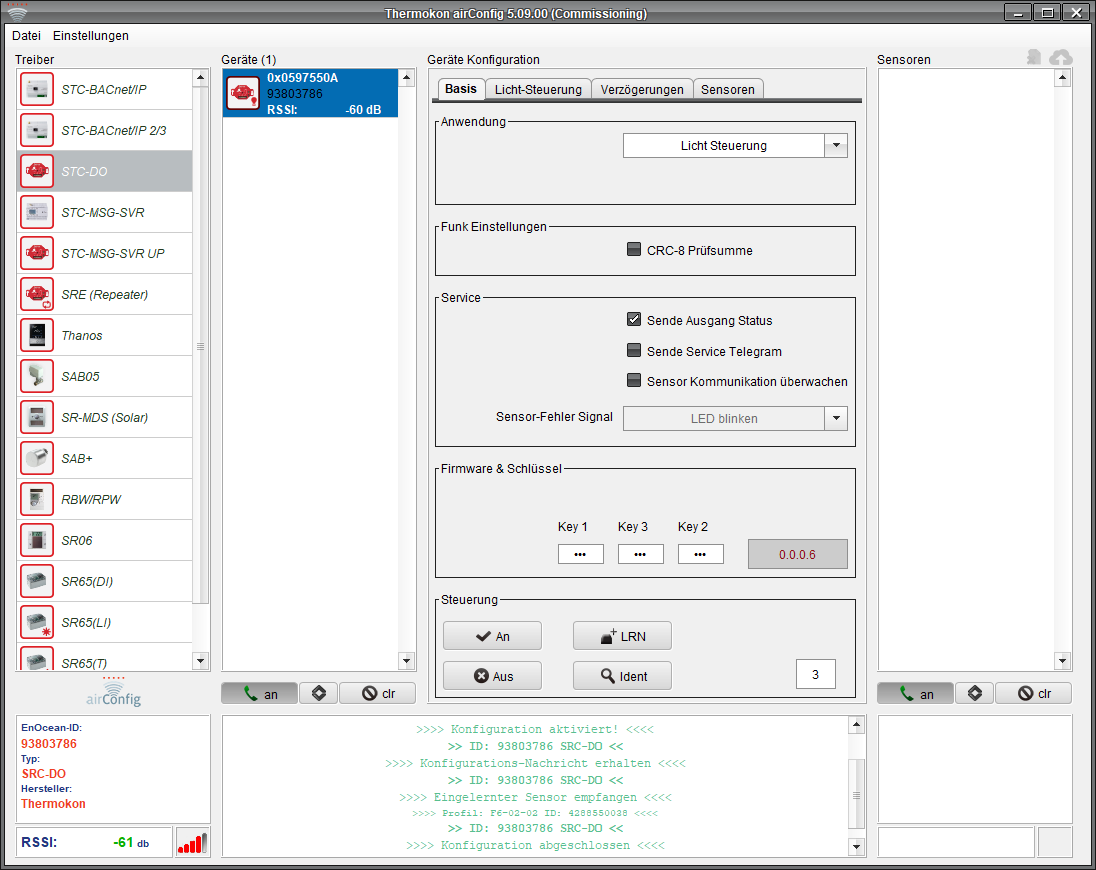The height and width of the screenshot is (870, 1096).
Task: Select the STC-BACnet/IP driver icon
Action: (37, 90)
